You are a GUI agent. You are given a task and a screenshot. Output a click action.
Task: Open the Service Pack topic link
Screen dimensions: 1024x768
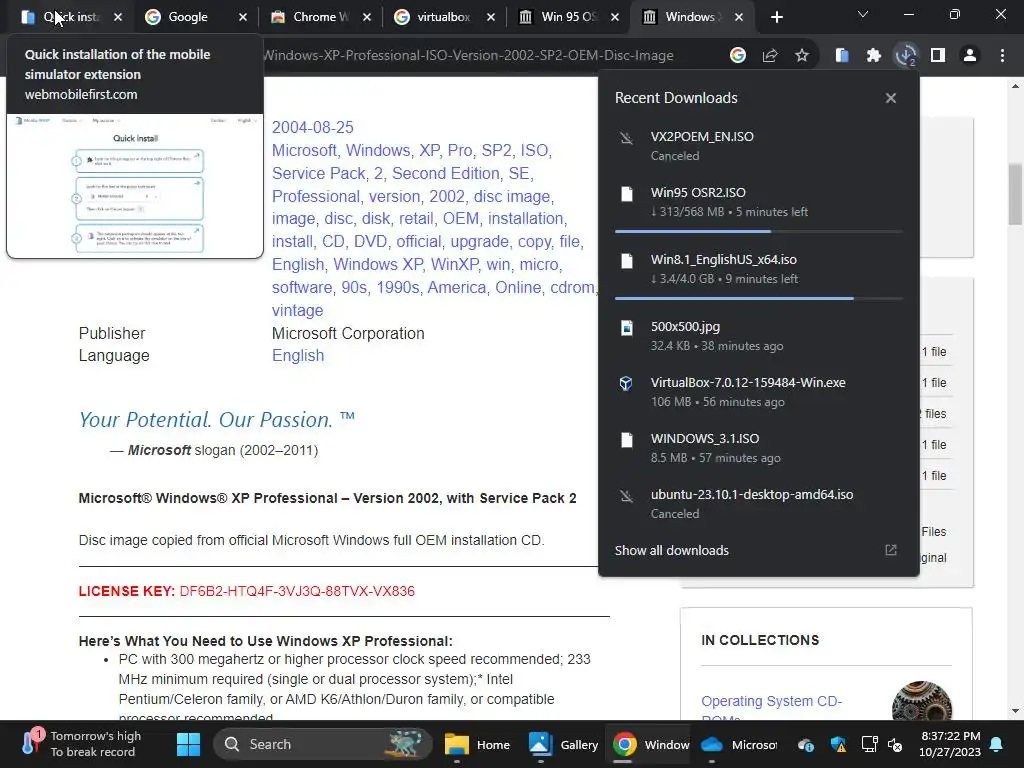318,173
